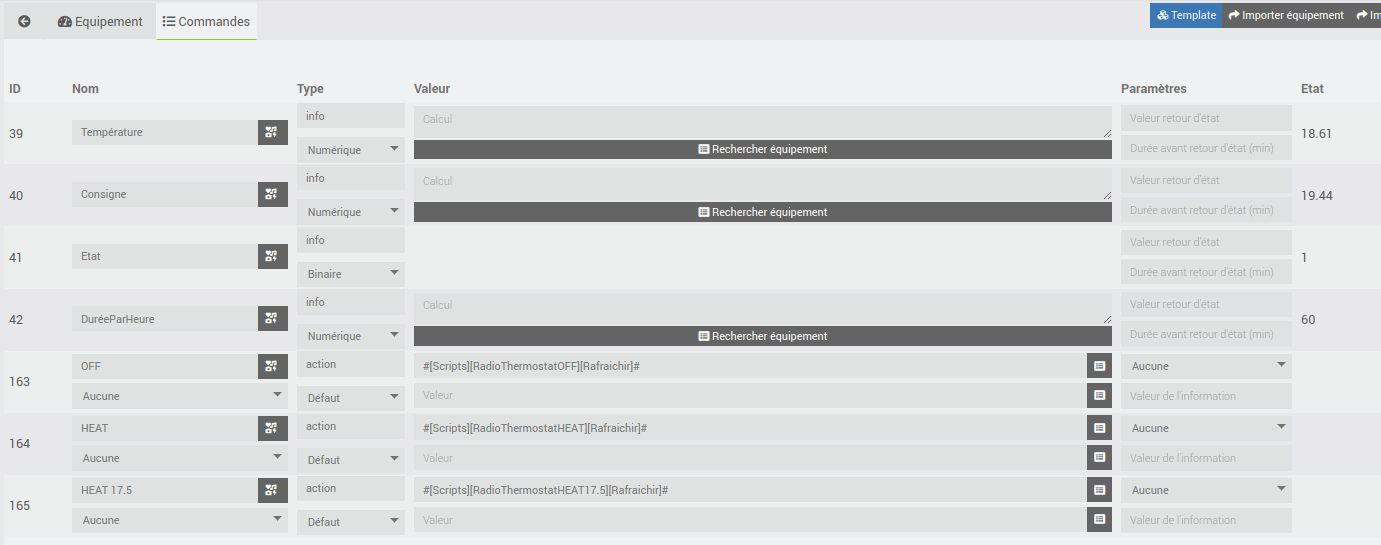The height and width of the screenshot is (545, 1381).
Task: Click list icon beside OFF row's Valeur field
Action: [1099, 396]
